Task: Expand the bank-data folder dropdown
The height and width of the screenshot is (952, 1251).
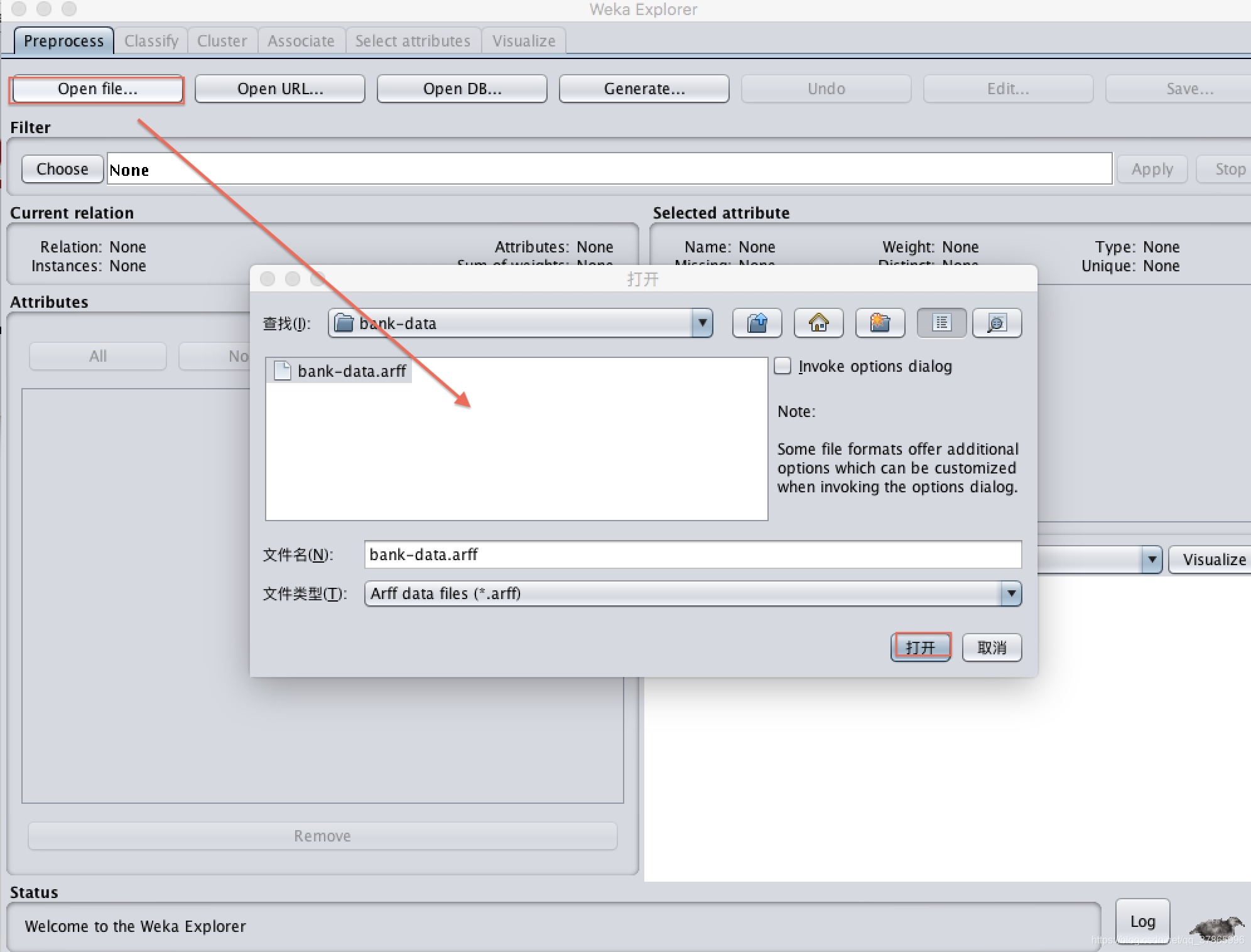Action: (x=702, y=323)
